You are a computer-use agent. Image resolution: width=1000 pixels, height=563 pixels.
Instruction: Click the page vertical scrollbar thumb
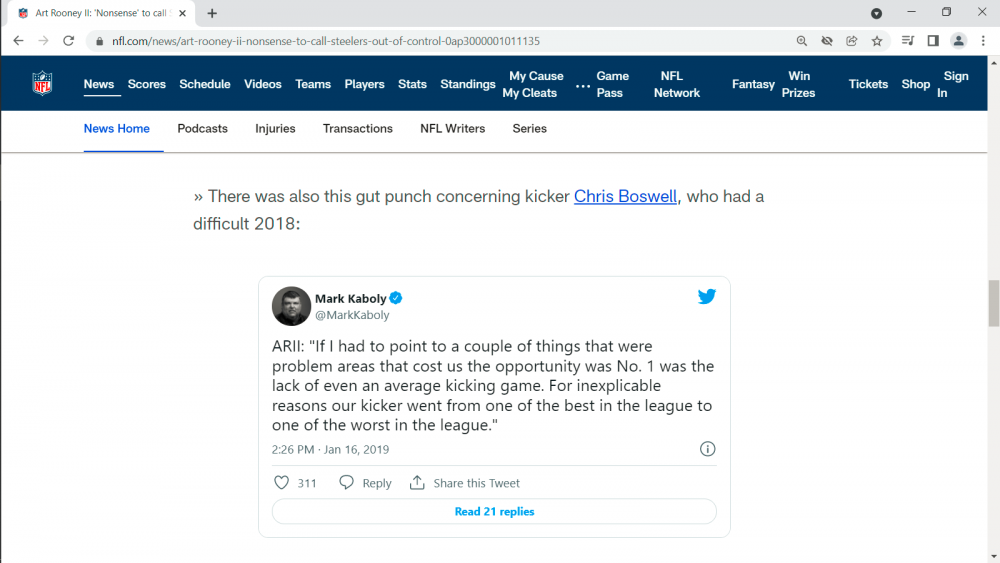(x=993, y=303)
